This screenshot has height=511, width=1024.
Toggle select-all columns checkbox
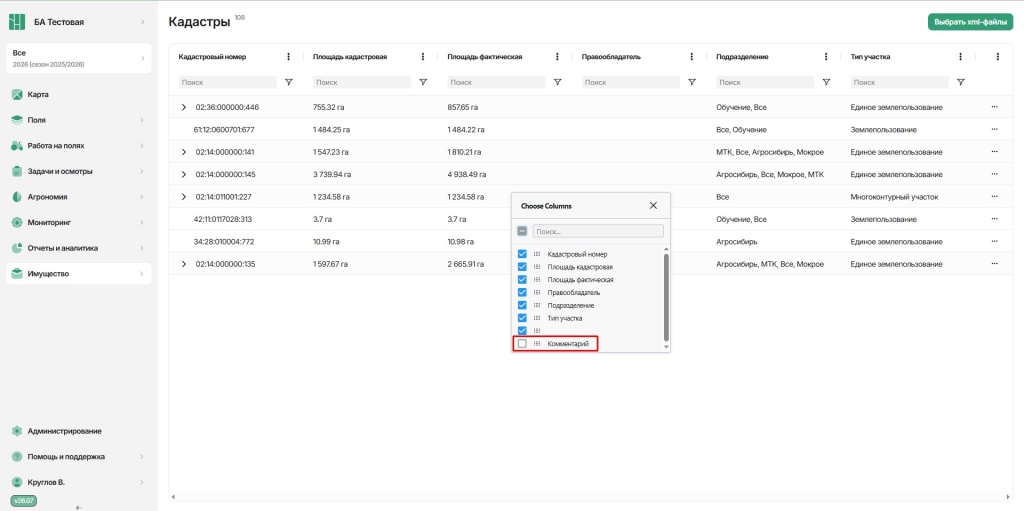tap(522, 231)
